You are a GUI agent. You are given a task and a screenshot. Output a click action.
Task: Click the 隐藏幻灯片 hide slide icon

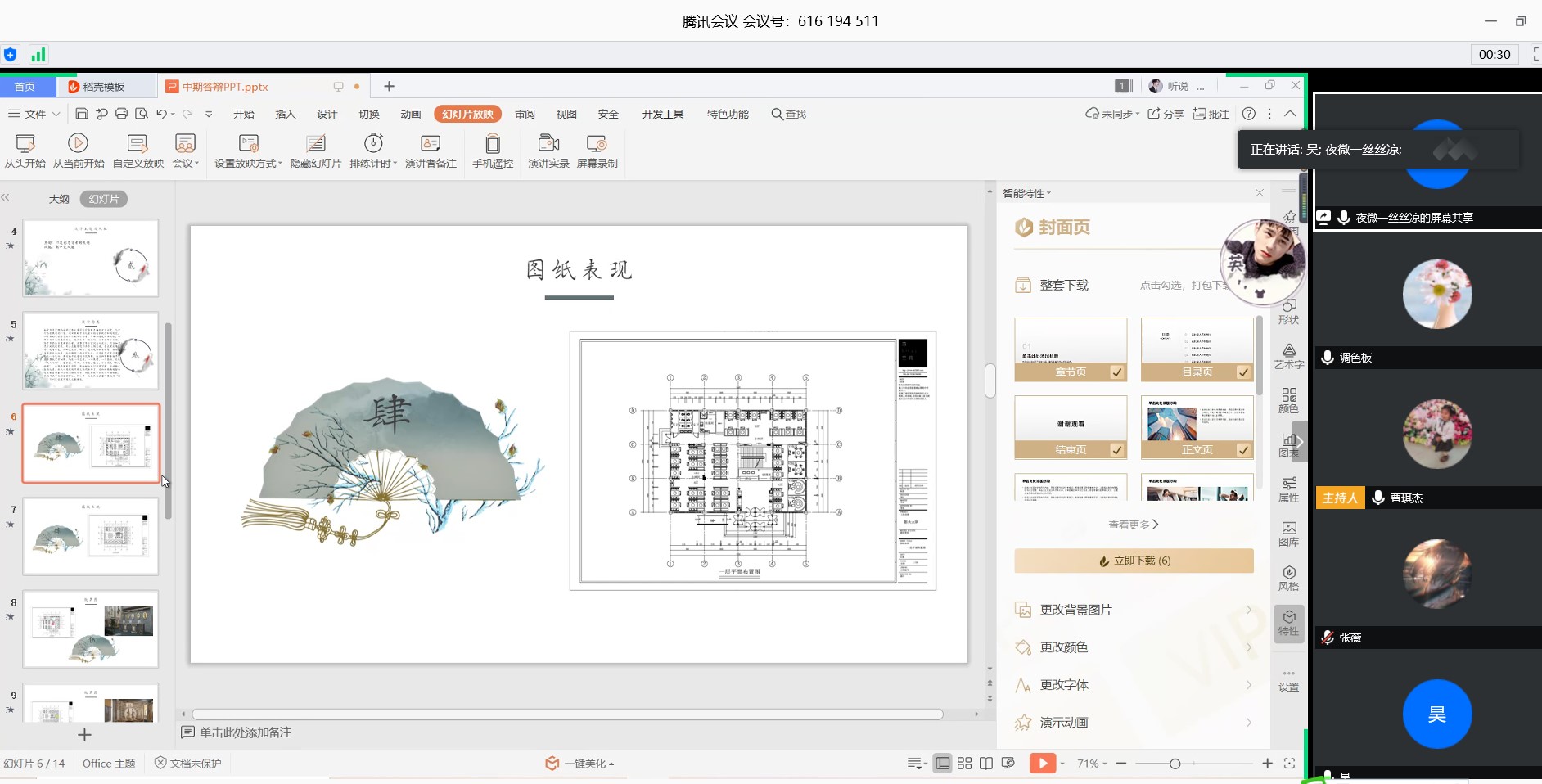(315, 144)
